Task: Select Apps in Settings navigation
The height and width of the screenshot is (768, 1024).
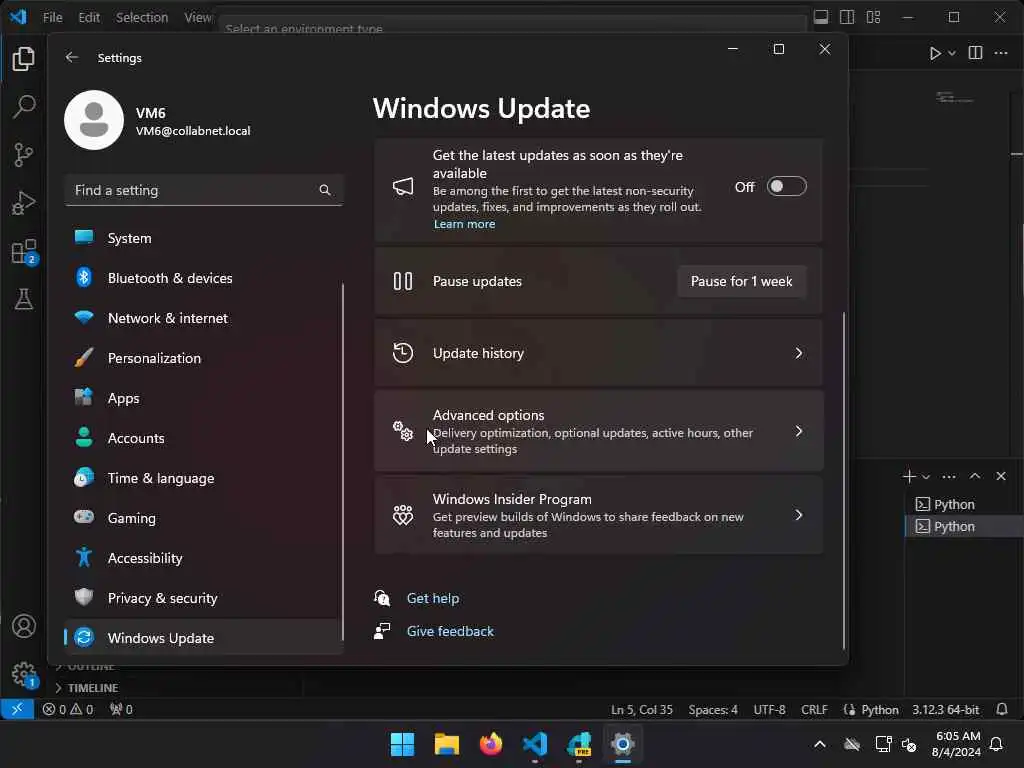Action: click(x=203, y=398)
